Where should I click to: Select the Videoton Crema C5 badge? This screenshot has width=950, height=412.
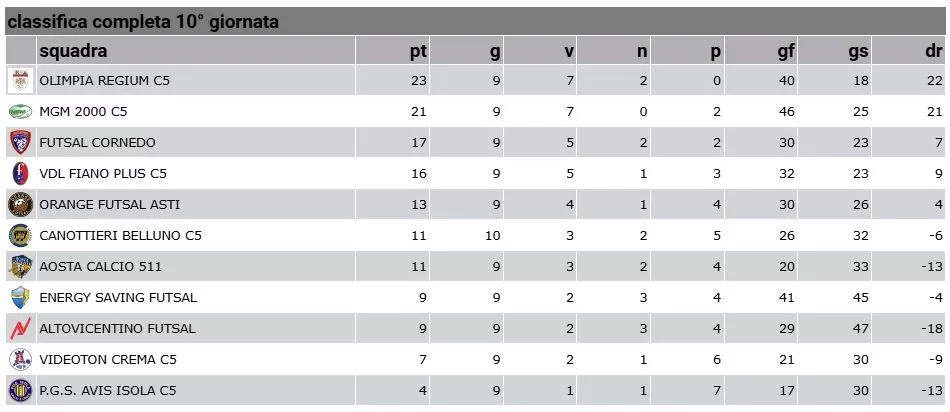point(21,360)
